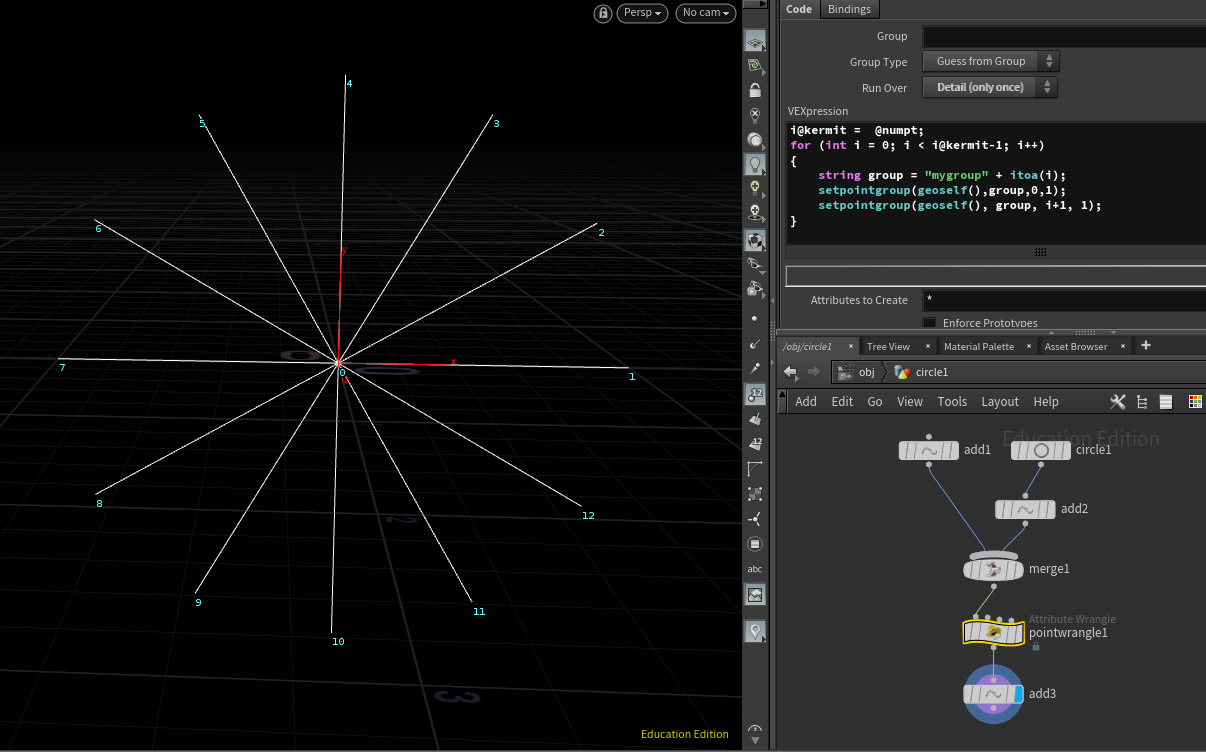1206x752 pixels.
Task: Open the network wrench tools icon
Action: point(1118,401)
